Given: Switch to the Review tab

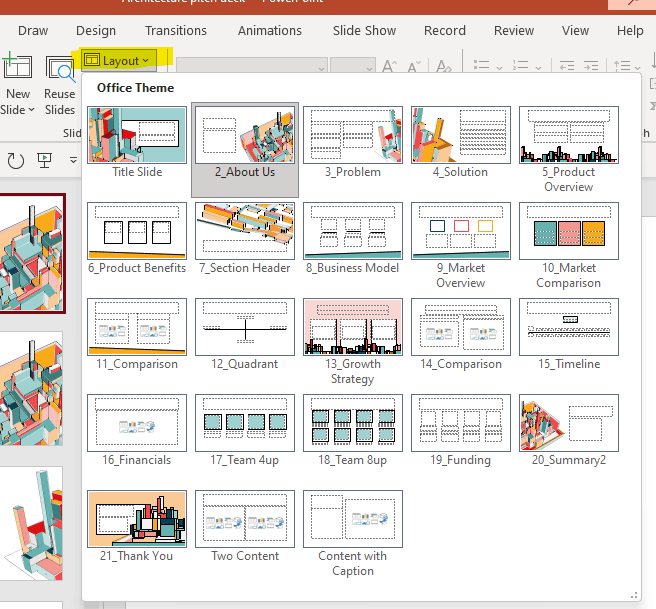Looking at the screenshot, I should tap(514, 31).
